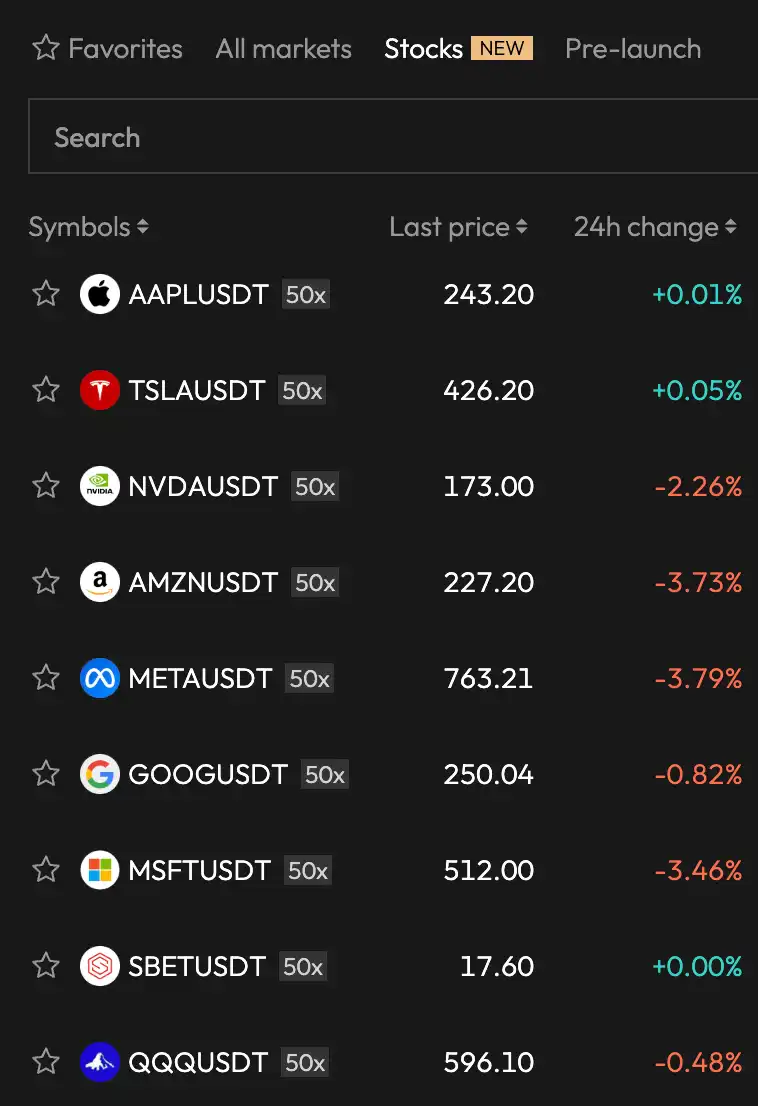Viewport: 758px width, 1106px height.
Task: Click the Amazon logo icon
Action: 99,583
